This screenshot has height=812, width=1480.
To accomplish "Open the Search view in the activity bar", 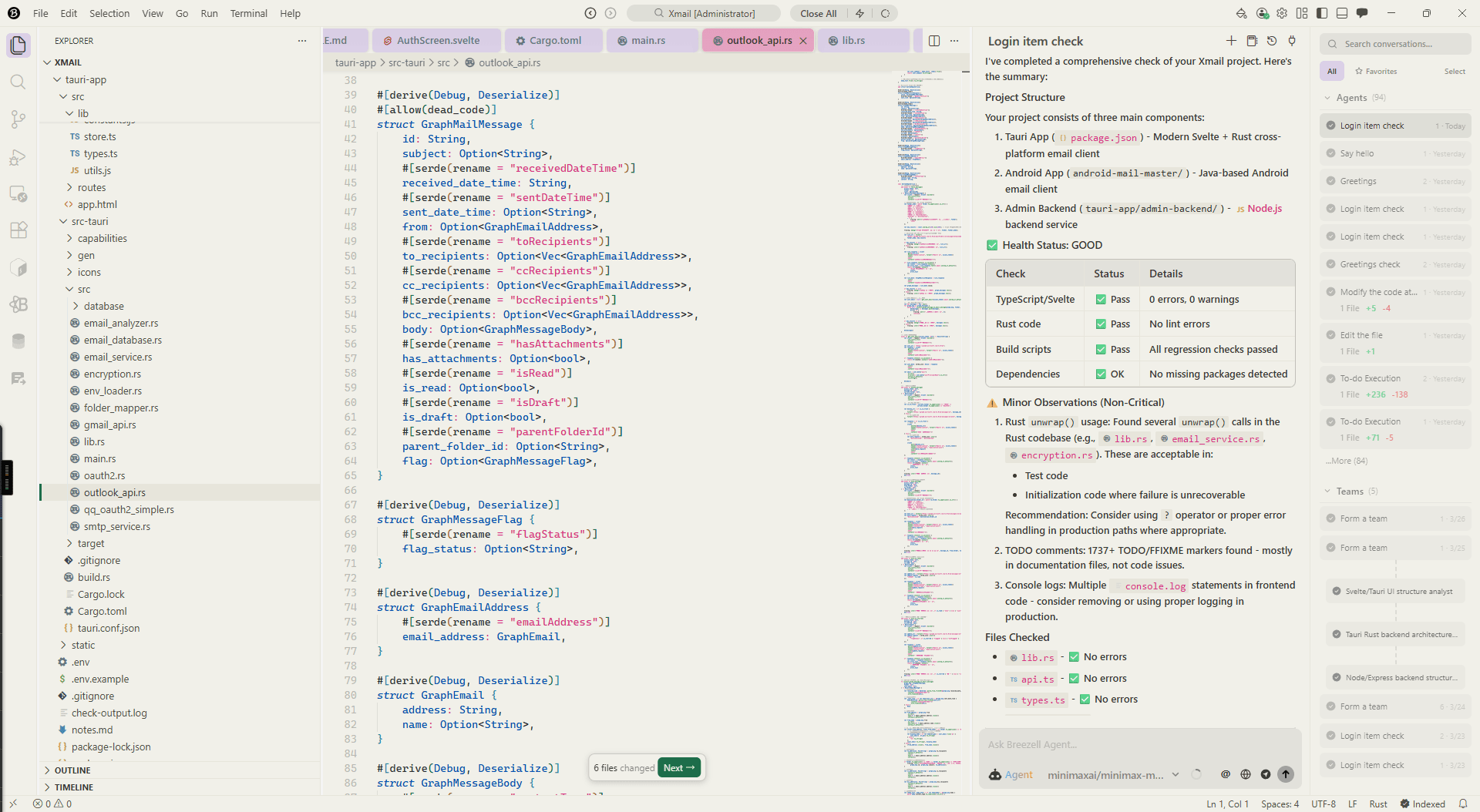I will pos(18,82).
